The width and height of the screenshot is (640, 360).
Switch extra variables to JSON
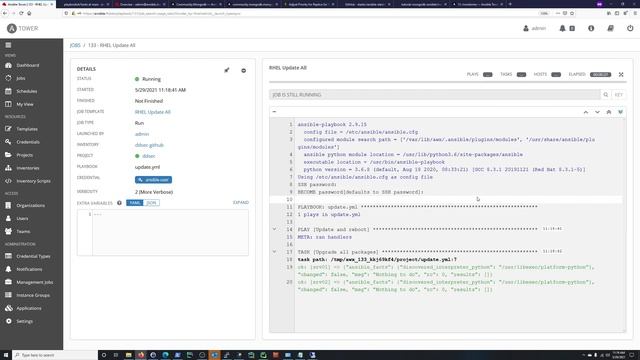point(151,203)
